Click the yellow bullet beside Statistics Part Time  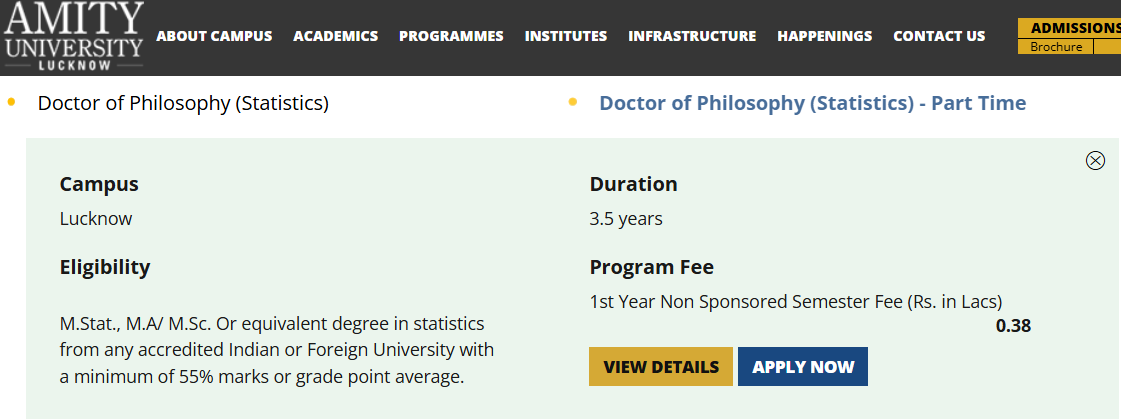[x=573, y=102]
